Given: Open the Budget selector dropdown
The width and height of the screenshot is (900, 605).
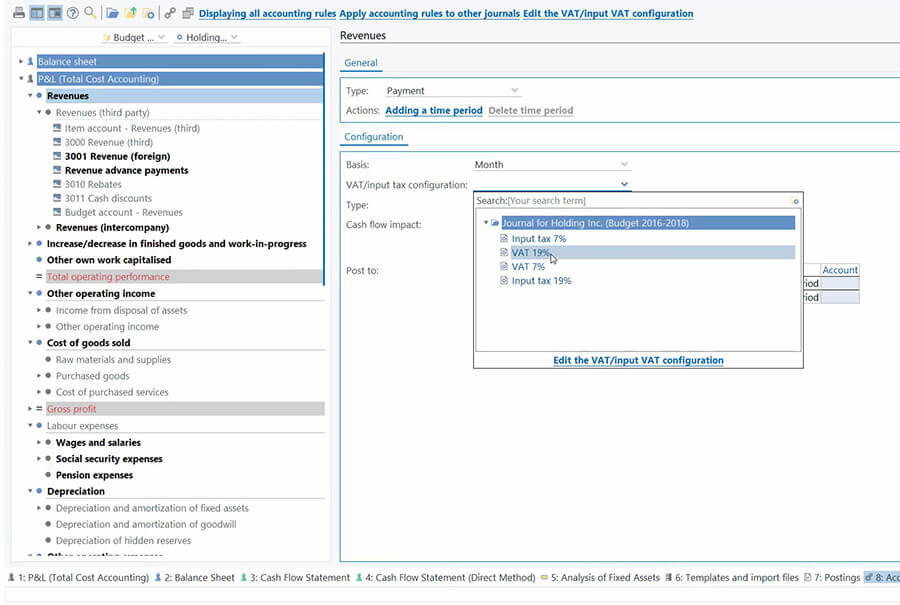Looking at the screenshot, I should coord(134,37).
